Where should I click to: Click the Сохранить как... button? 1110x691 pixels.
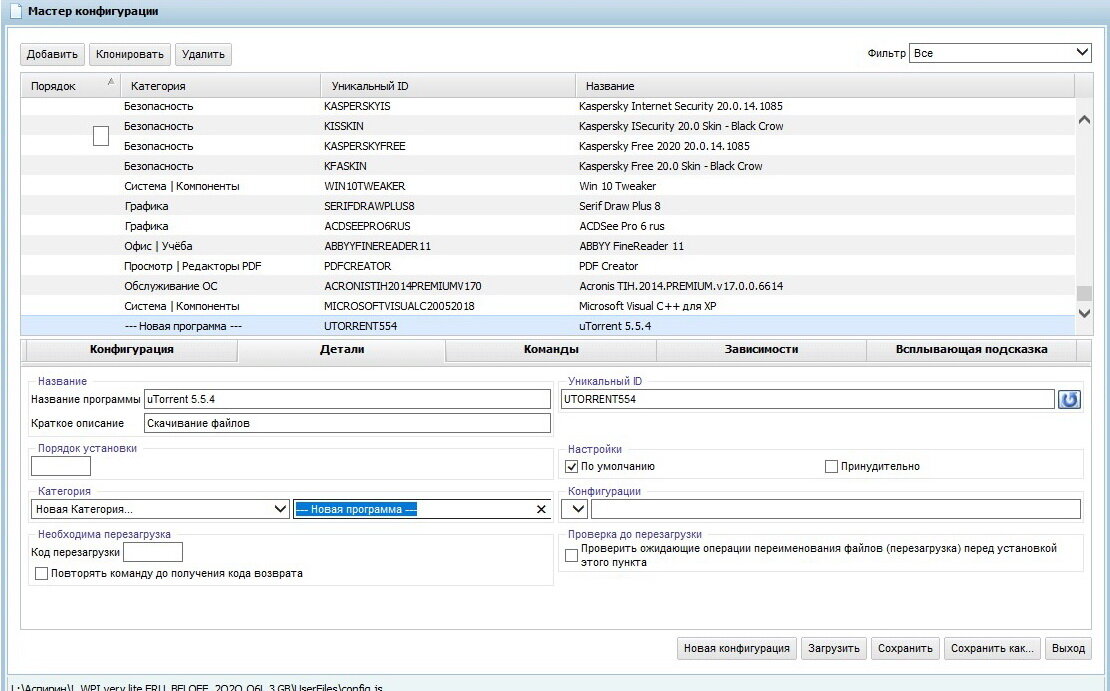click(992, 649)
